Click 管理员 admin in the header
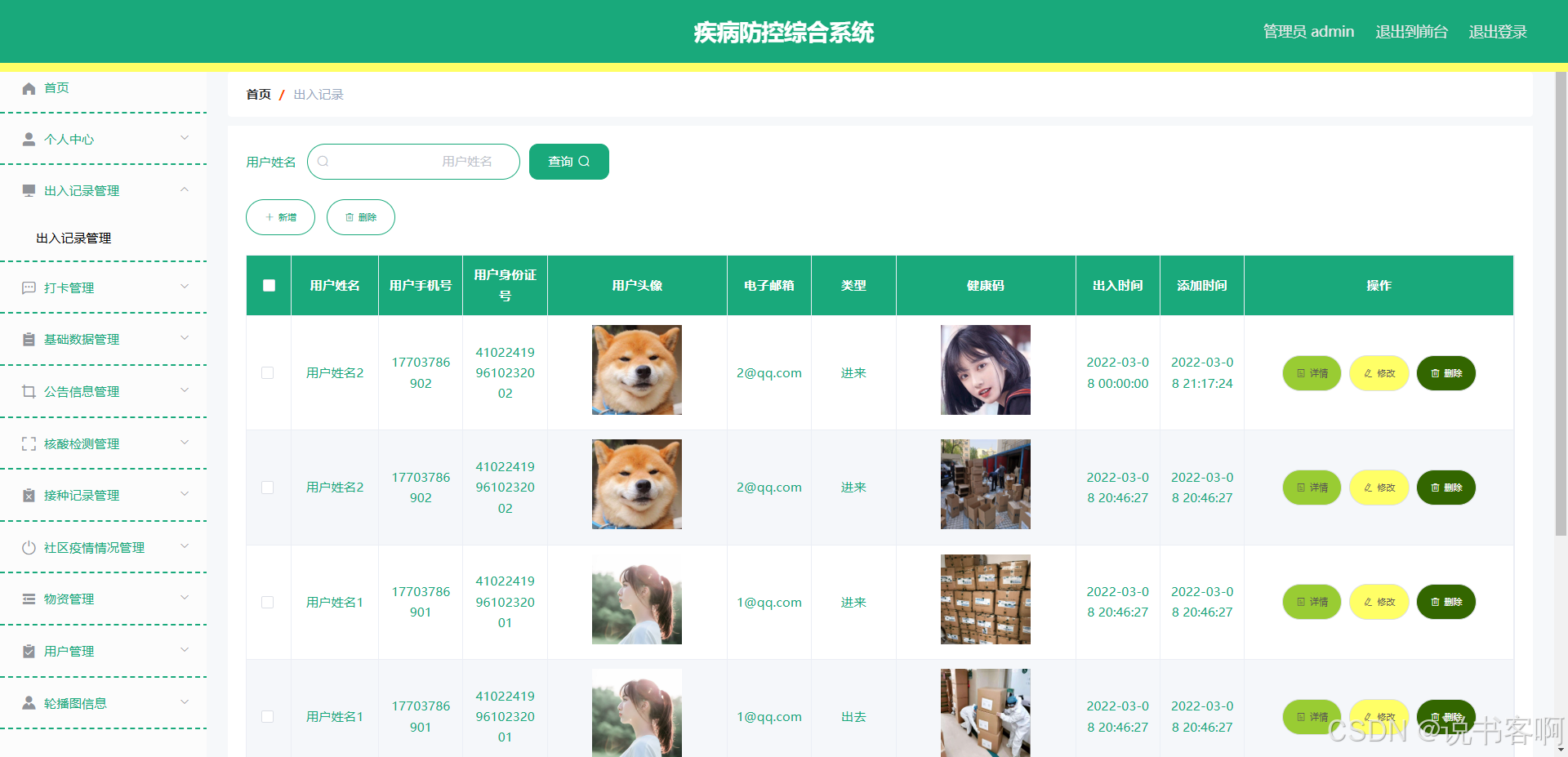 (x=1308, y=32)
